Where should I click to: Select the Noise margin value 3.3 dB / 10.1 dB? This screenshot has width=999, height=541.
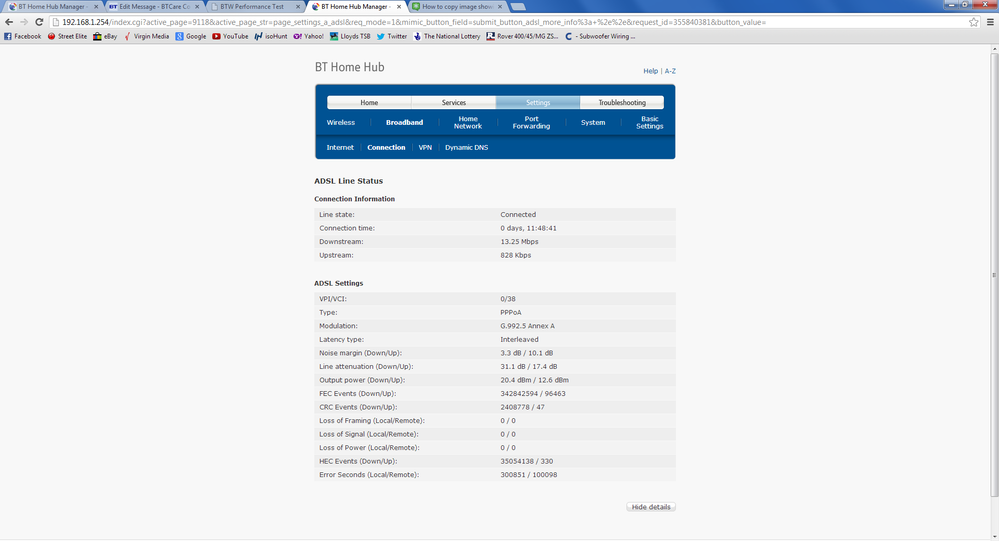point(526,353)
